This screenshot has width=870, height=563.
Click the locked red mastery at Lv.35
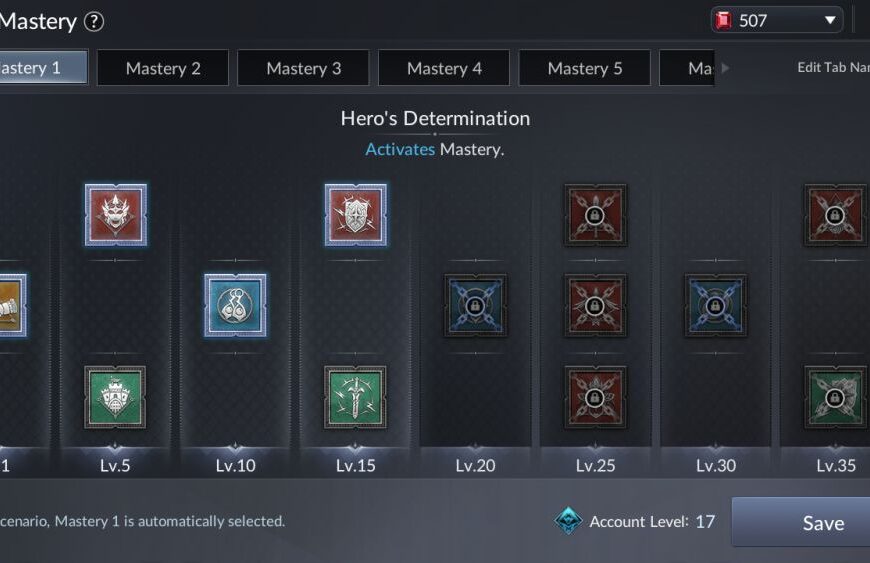coord(836,215)
